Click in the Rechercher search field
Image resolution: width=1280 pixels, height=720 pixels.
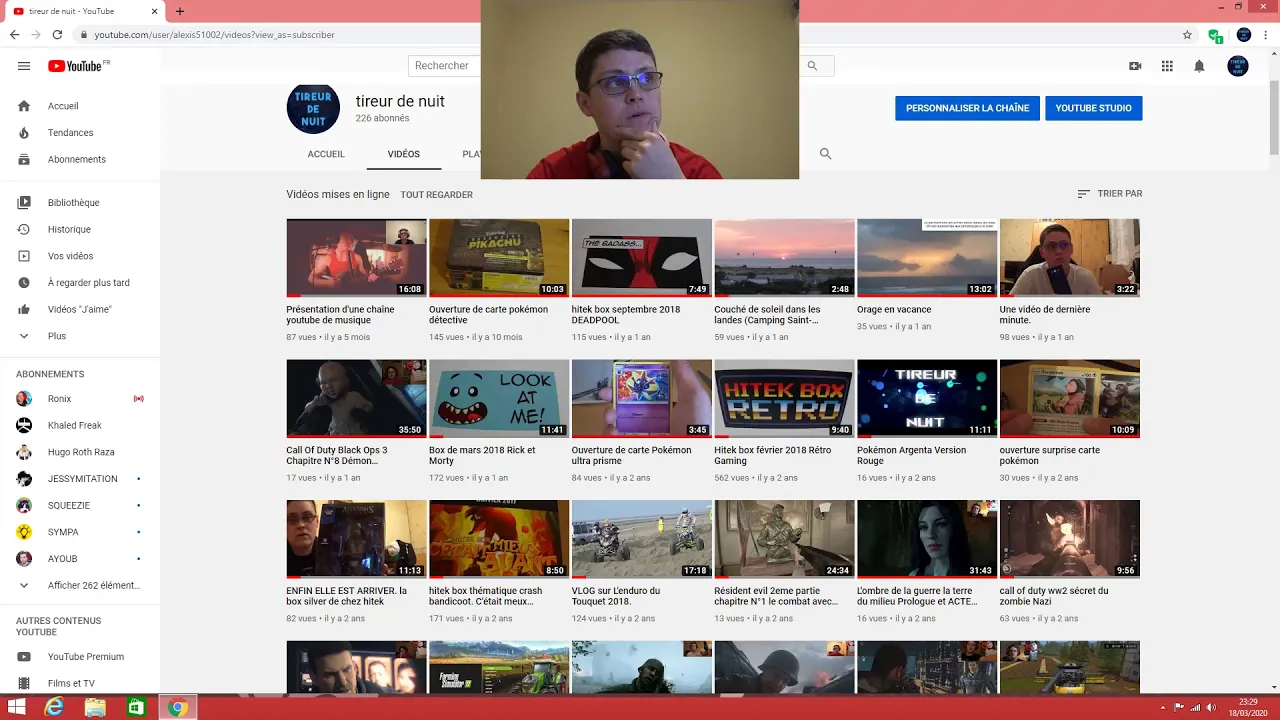click(444, 66)
